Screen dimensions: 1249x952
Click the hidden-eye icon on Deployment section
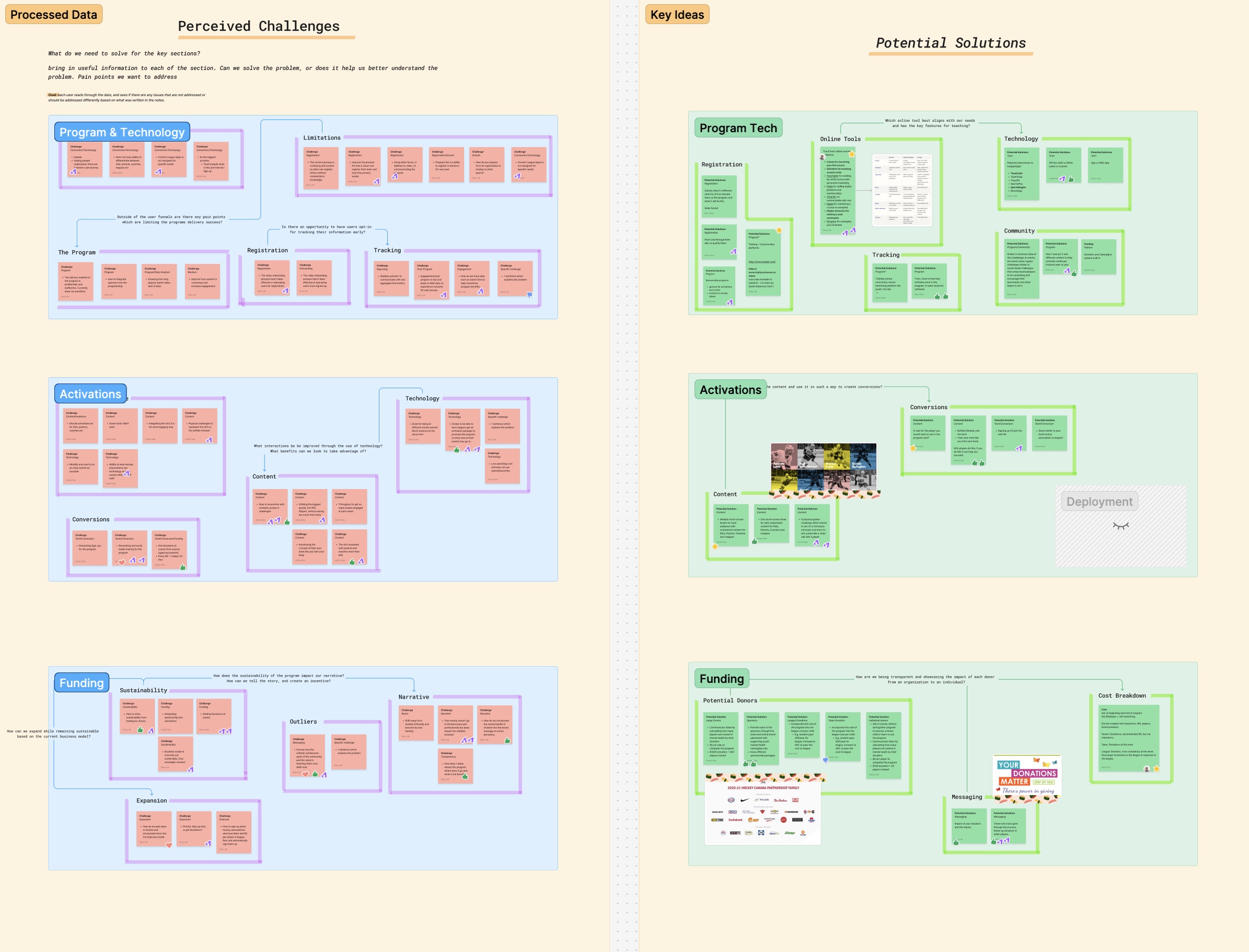pos(1120,526)
